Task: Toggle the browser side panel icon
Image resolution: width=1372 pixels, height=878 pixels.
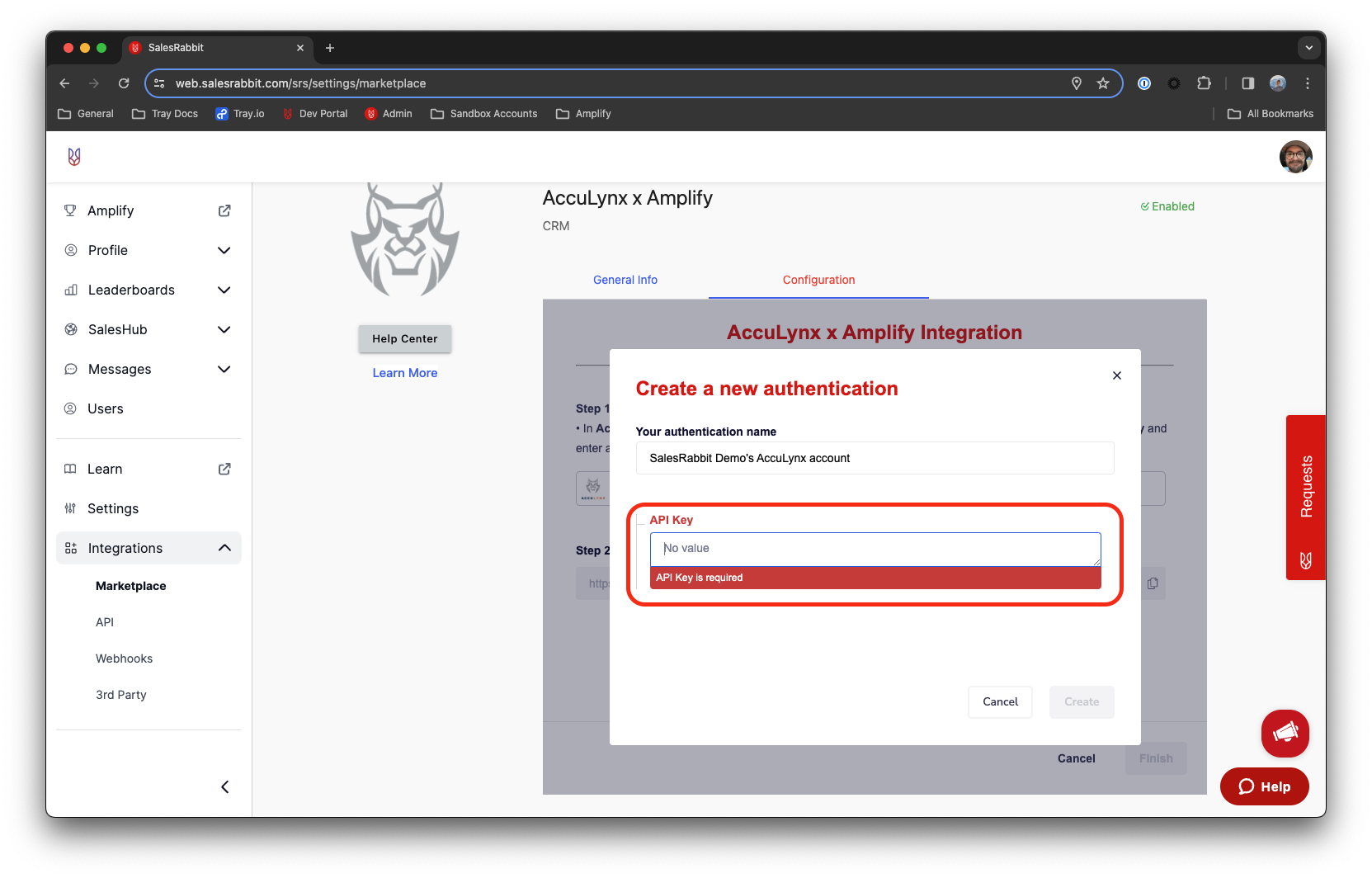Action: (1248, 83)
